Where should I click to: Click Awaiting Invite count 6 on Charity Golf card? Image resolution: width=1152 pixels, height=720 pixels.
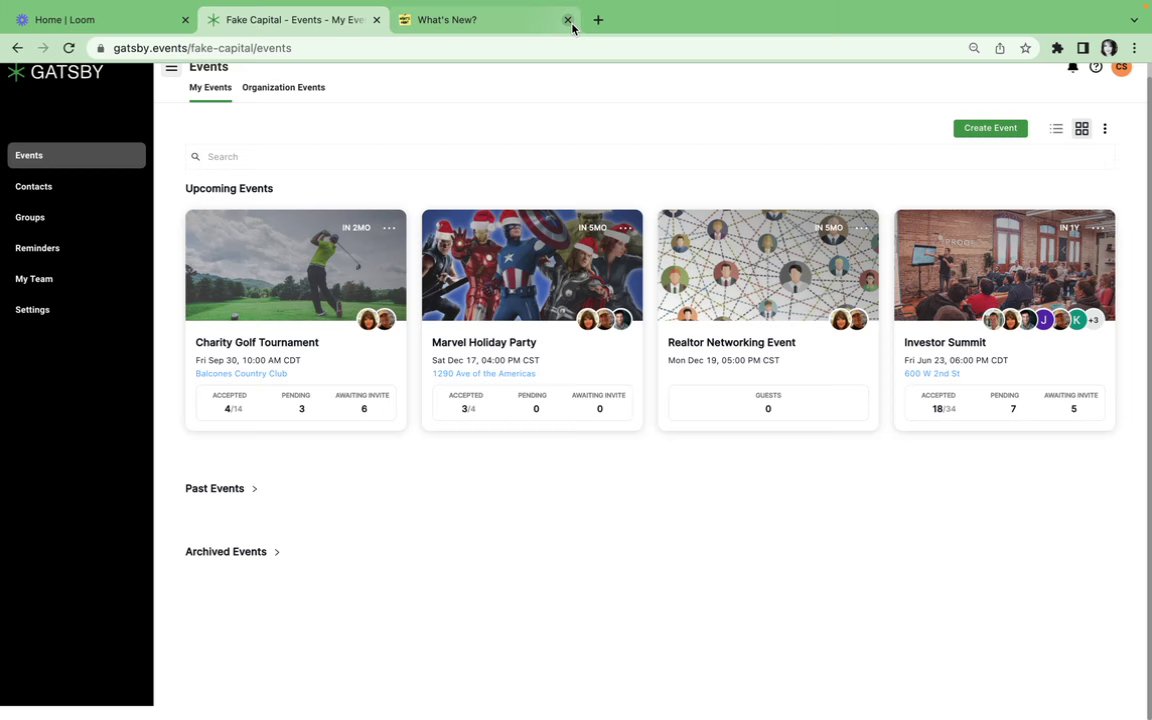pos(364,409)
